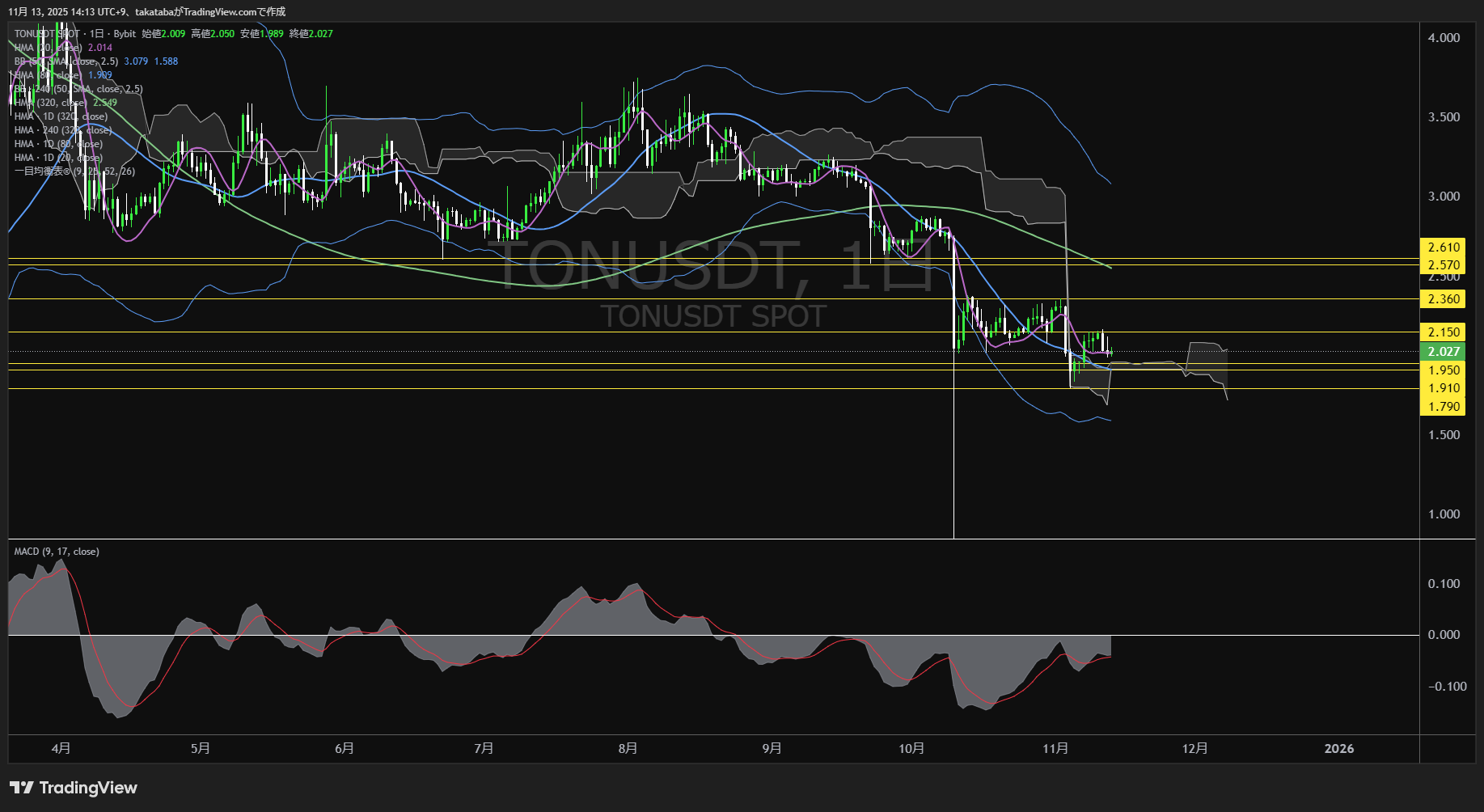Viewport: 1484px width, 812px height.
Task: Select BB (50, SMA, close, 2.5) legend entry
Action: click(66, 61)
